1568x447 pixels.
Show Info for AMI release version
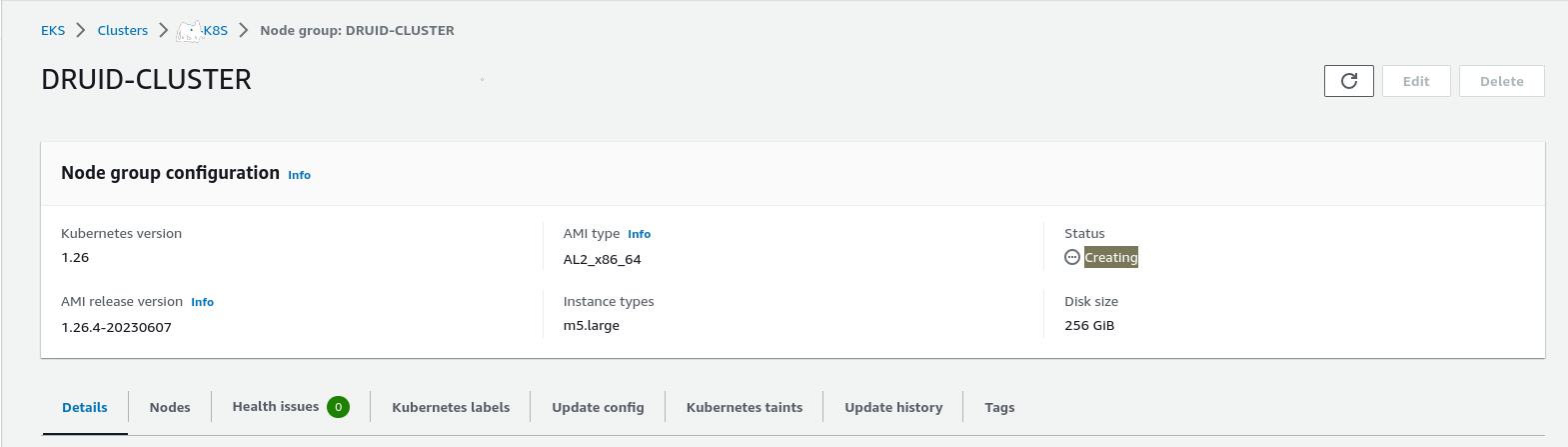coord(202,302)
